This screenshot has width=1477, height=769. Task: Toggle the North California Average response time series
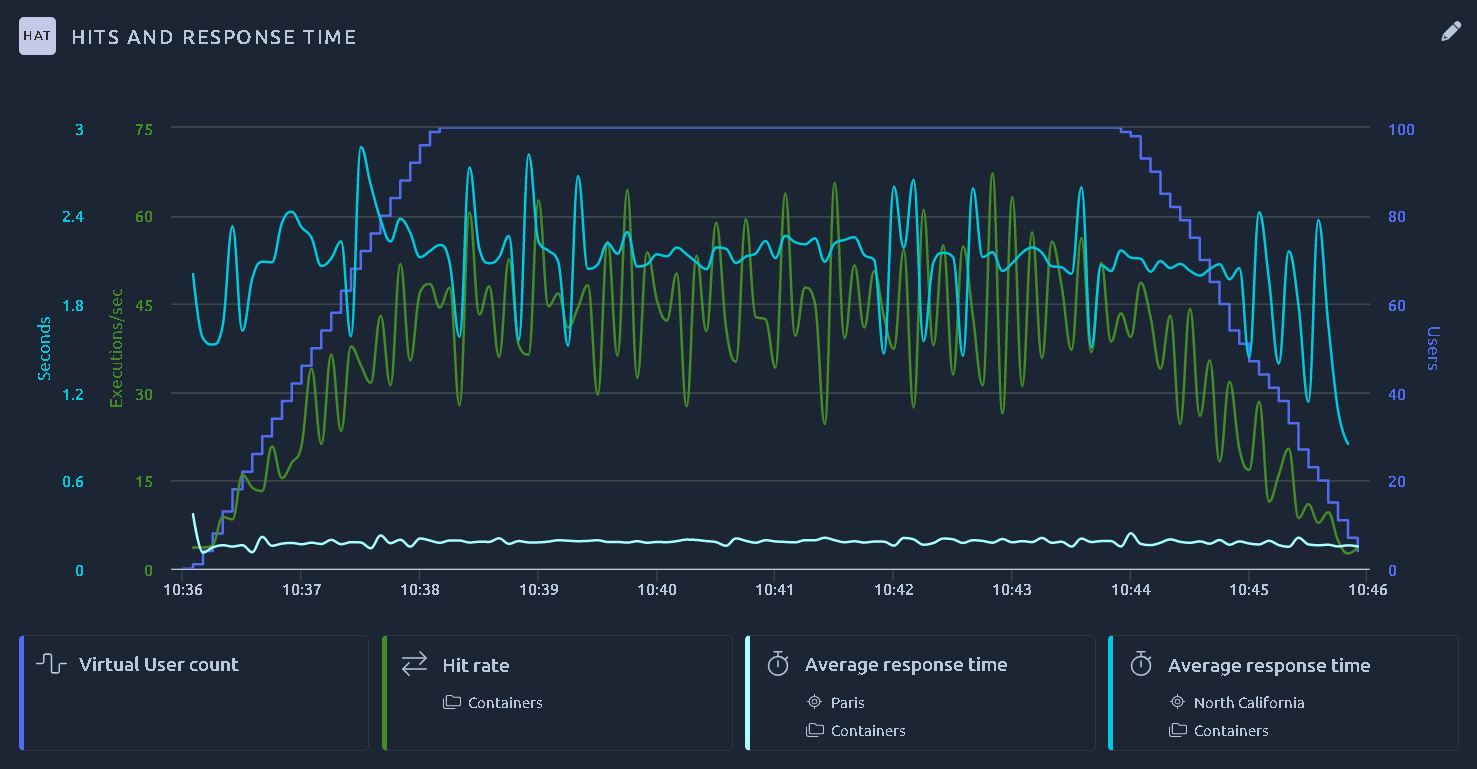1283,692
